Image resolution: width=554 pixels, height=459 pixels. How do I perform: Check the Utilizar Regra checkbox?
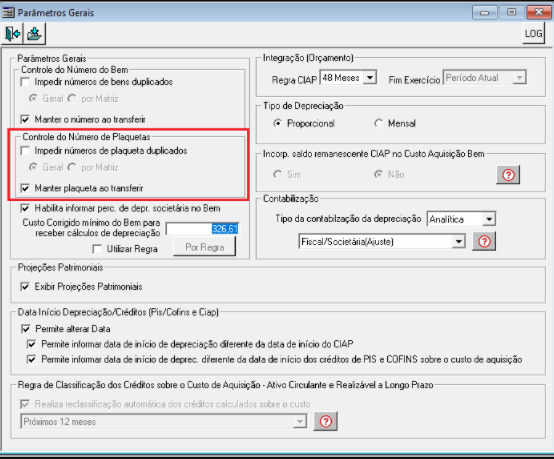97,249
